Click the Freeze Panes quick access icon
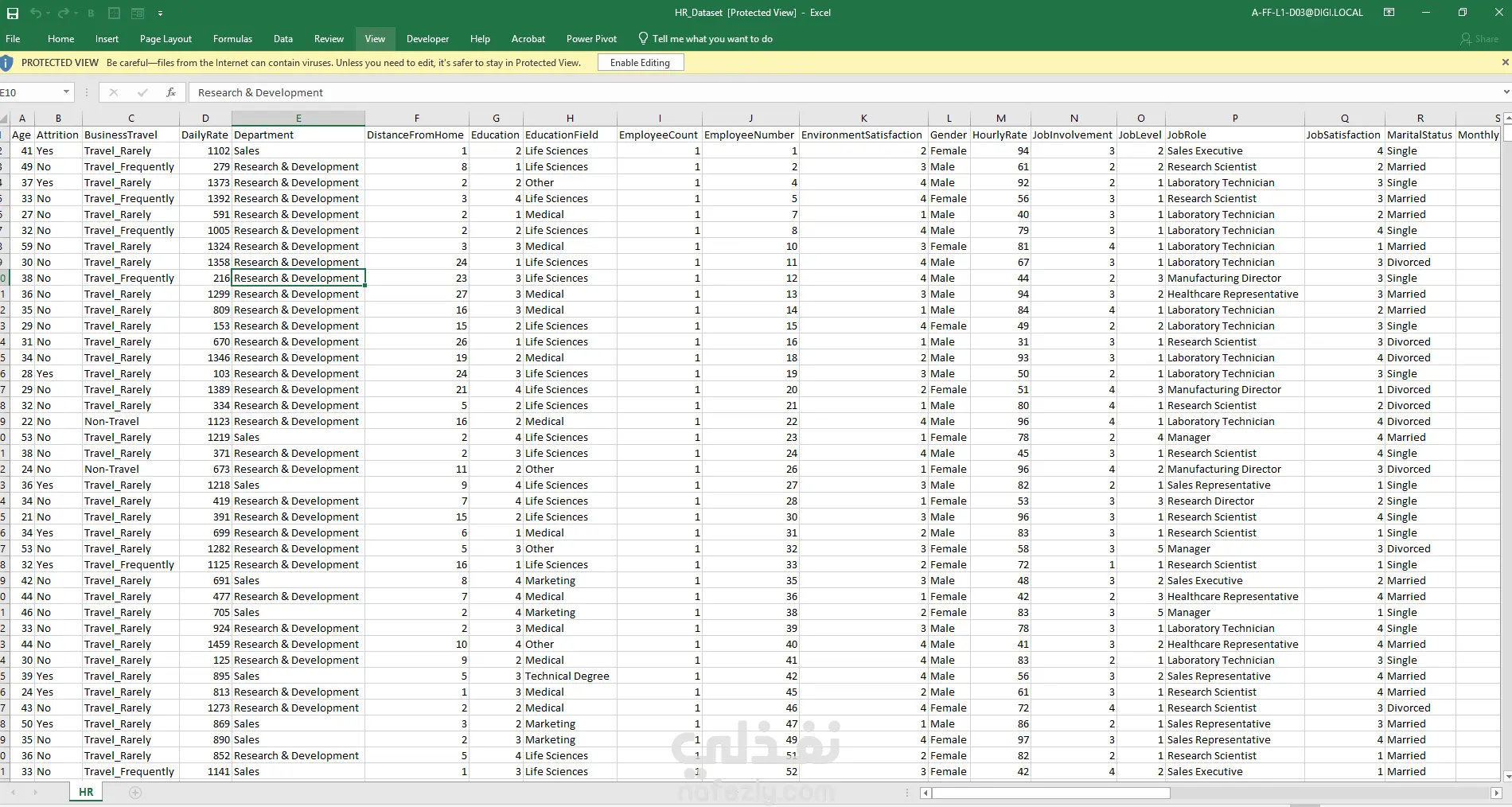Image resolution: width=1512 pixels, height=807 pixels. [138, 13]
